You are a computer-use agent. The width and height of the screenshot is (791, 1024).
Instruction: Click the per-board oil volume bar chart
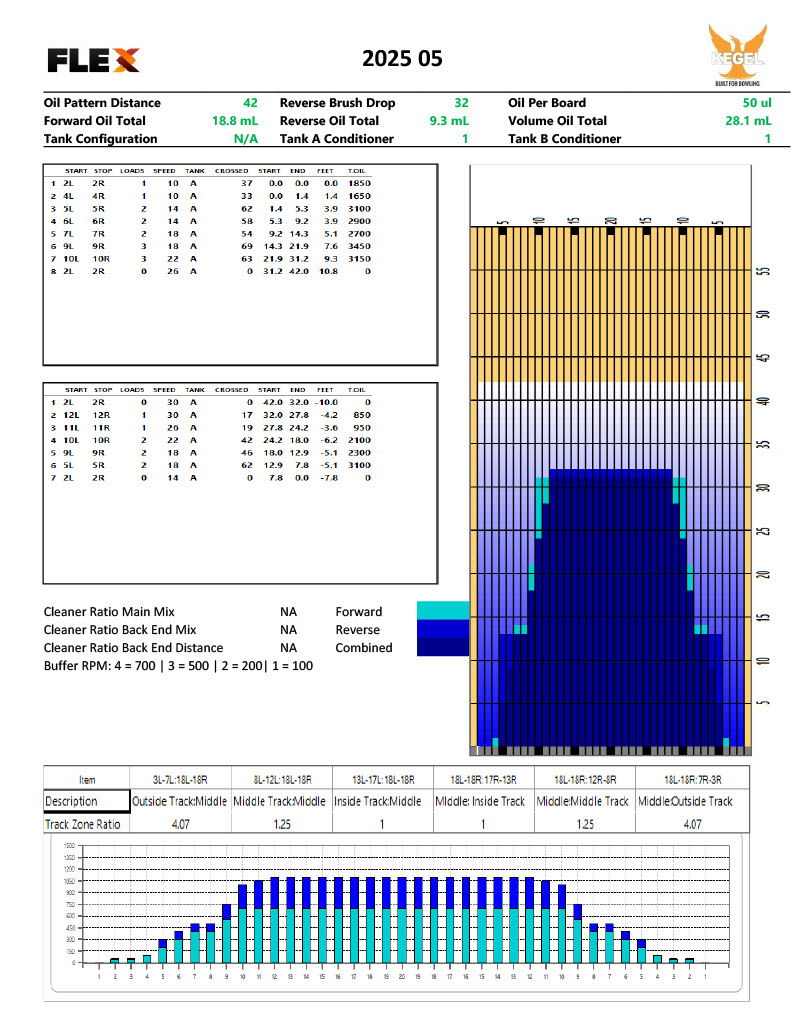pyautogui.click(x=396, y=913)
